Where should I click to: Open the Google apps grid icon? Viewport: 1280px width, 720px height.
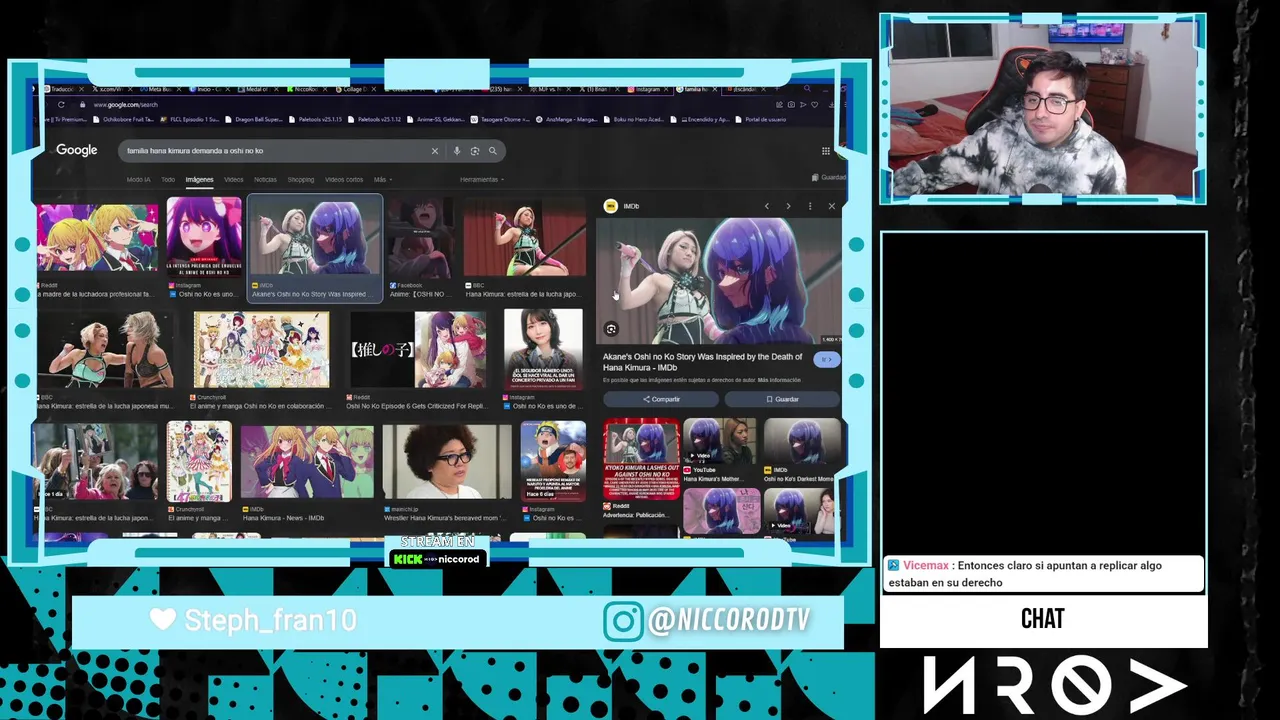(826, 151)
